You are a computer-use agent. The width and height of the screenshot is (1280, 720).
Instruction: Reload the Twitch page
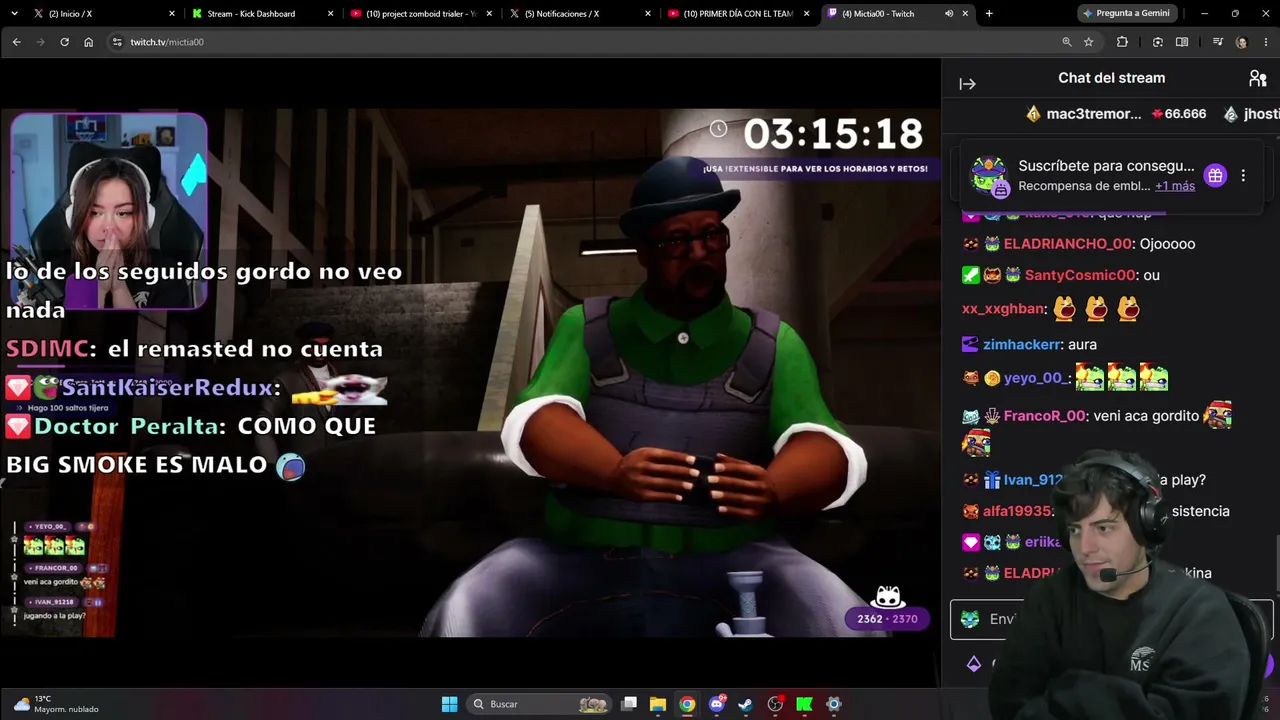[64, 42]
